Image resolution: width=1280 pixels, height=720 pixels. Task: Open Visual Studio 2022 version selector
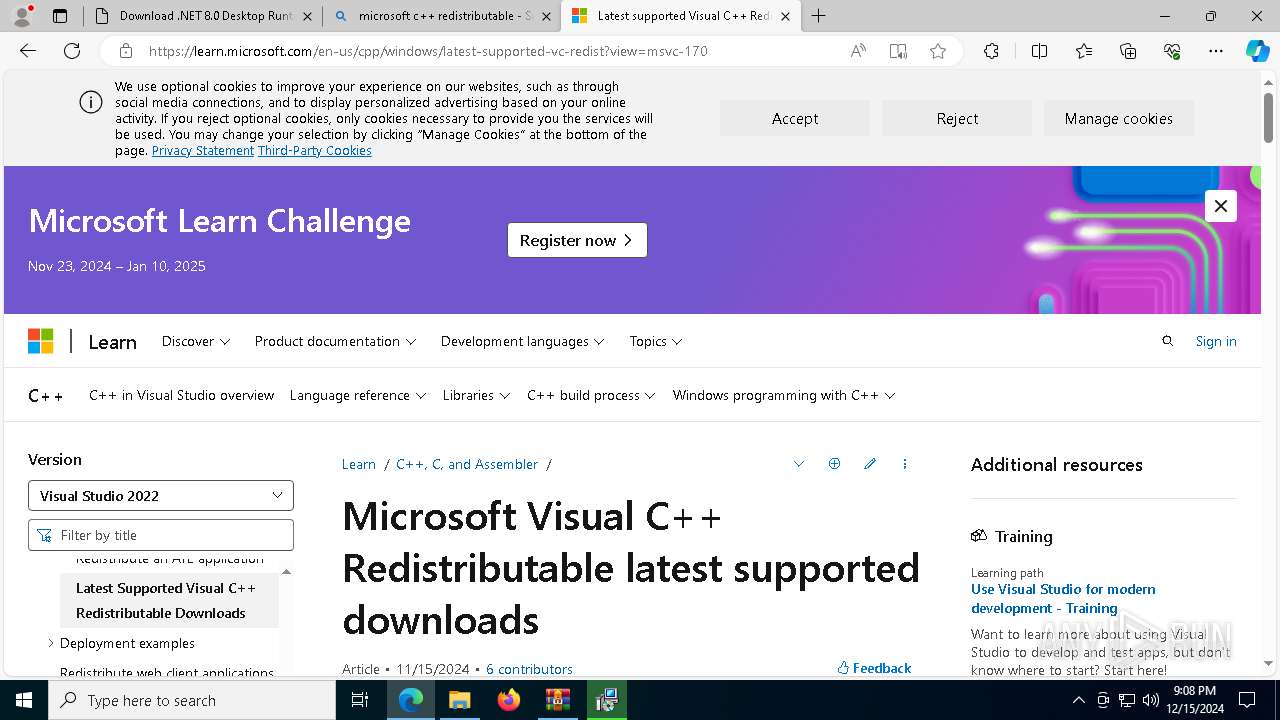tap(161, 495)
